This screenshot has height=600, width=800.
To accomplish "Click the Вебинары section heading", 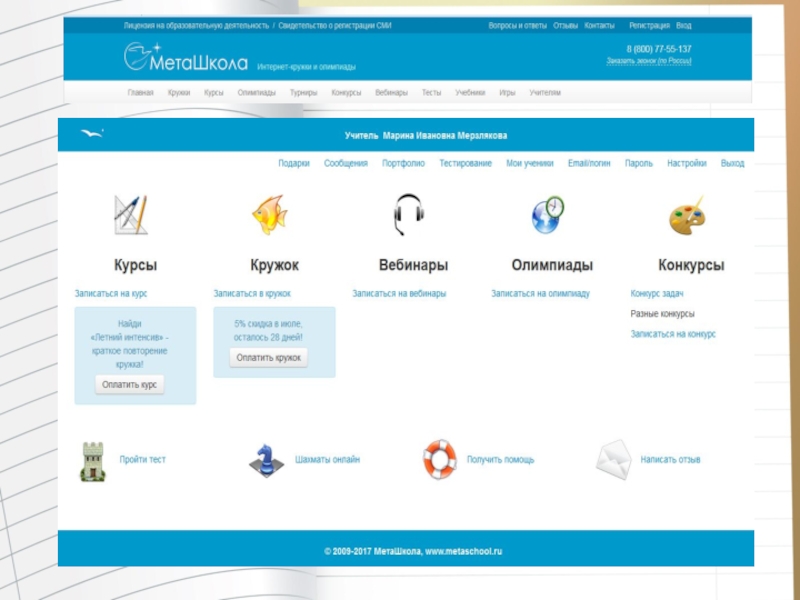I will click(x=413, y=265).
